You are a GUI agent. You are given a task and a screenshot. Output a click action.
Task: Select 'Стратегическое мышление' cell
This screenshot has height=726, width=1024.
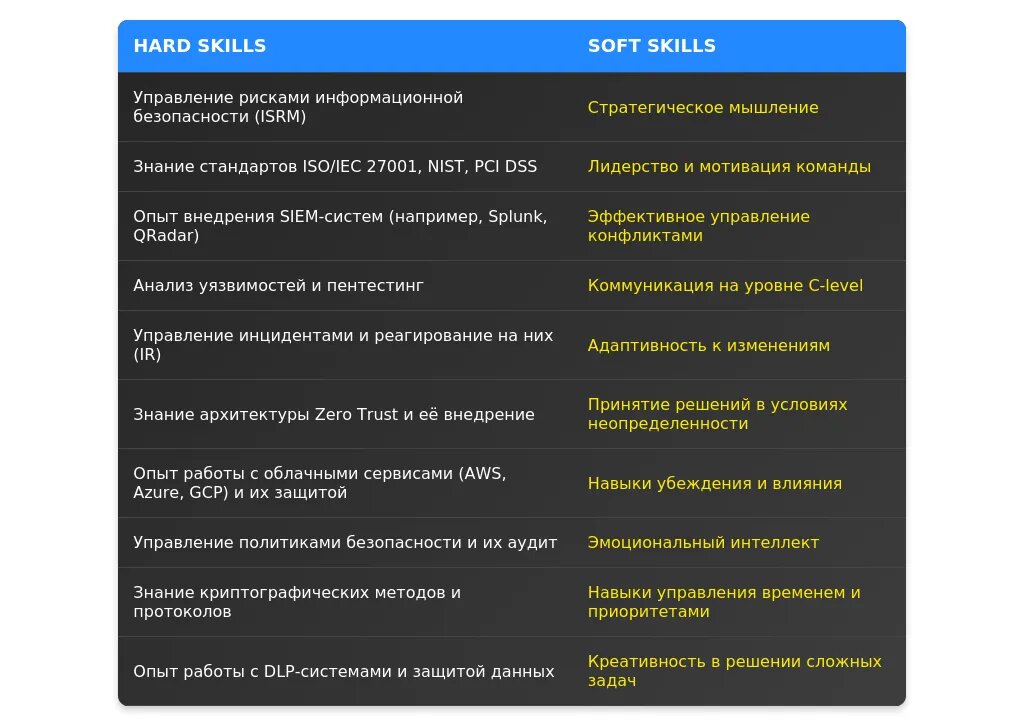click(739, 107)
